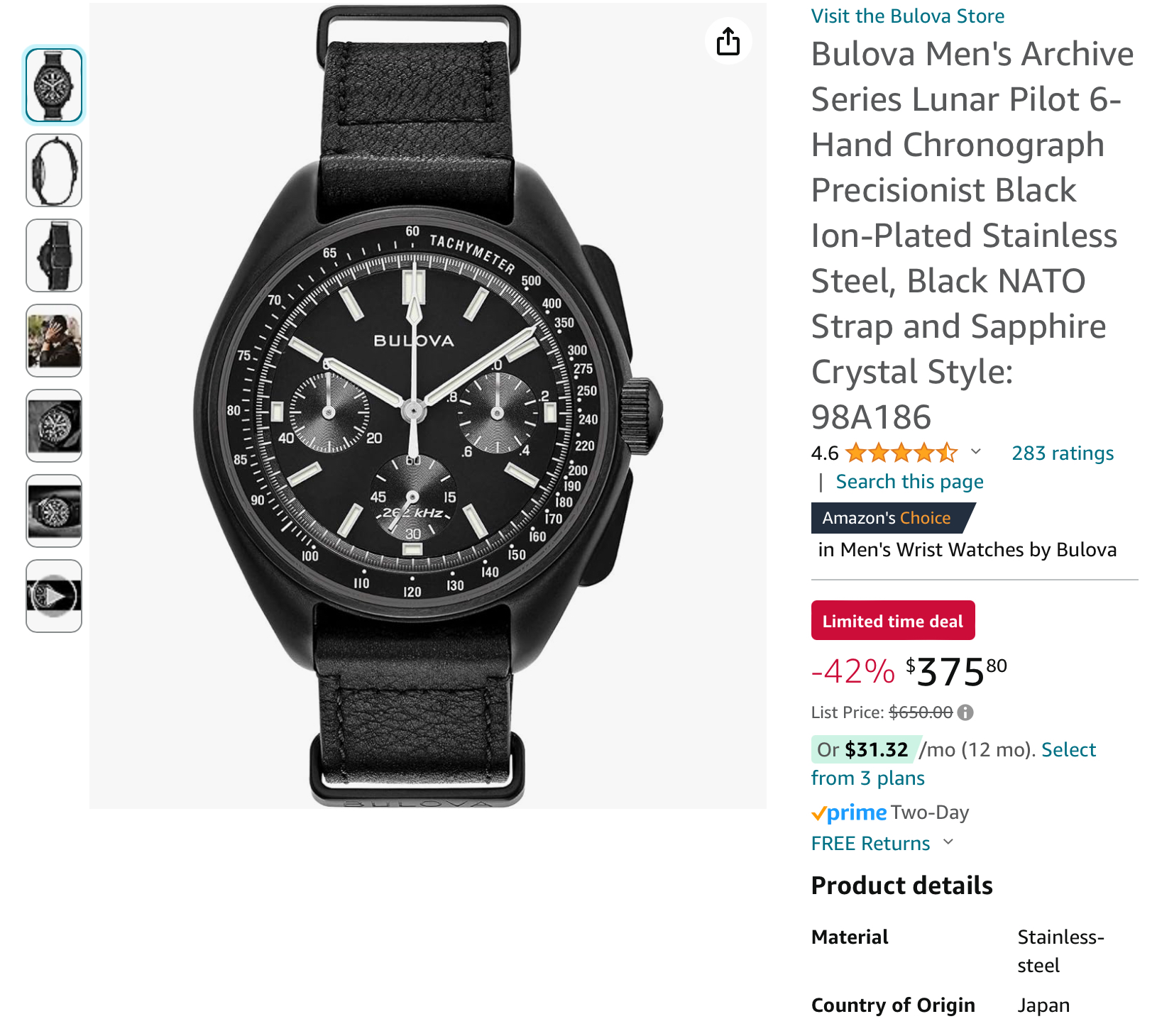Expand the FREE Returns chevron
This screenshot has width=1157, height=1036.
click(948, 842)
